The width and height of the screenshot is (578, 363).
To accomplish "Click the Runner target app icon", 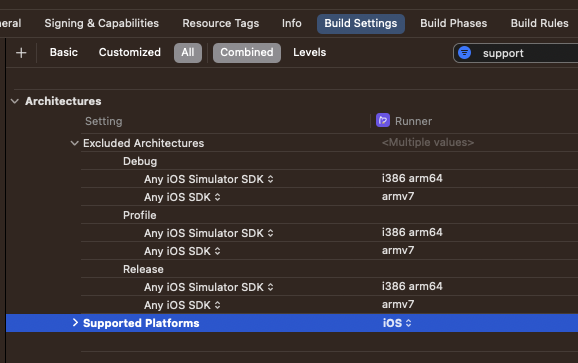I will pos(383,121).
